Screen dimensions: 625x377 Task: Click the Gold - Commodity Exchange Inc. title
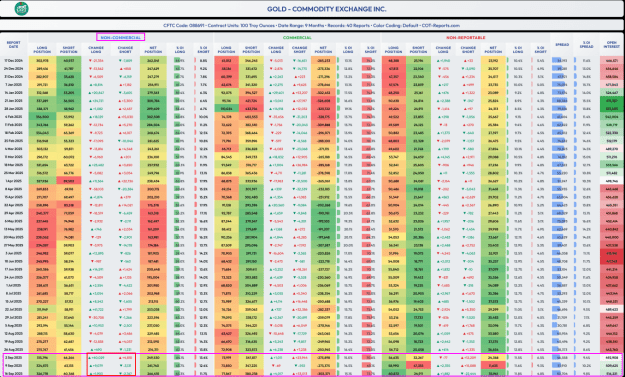326,9
